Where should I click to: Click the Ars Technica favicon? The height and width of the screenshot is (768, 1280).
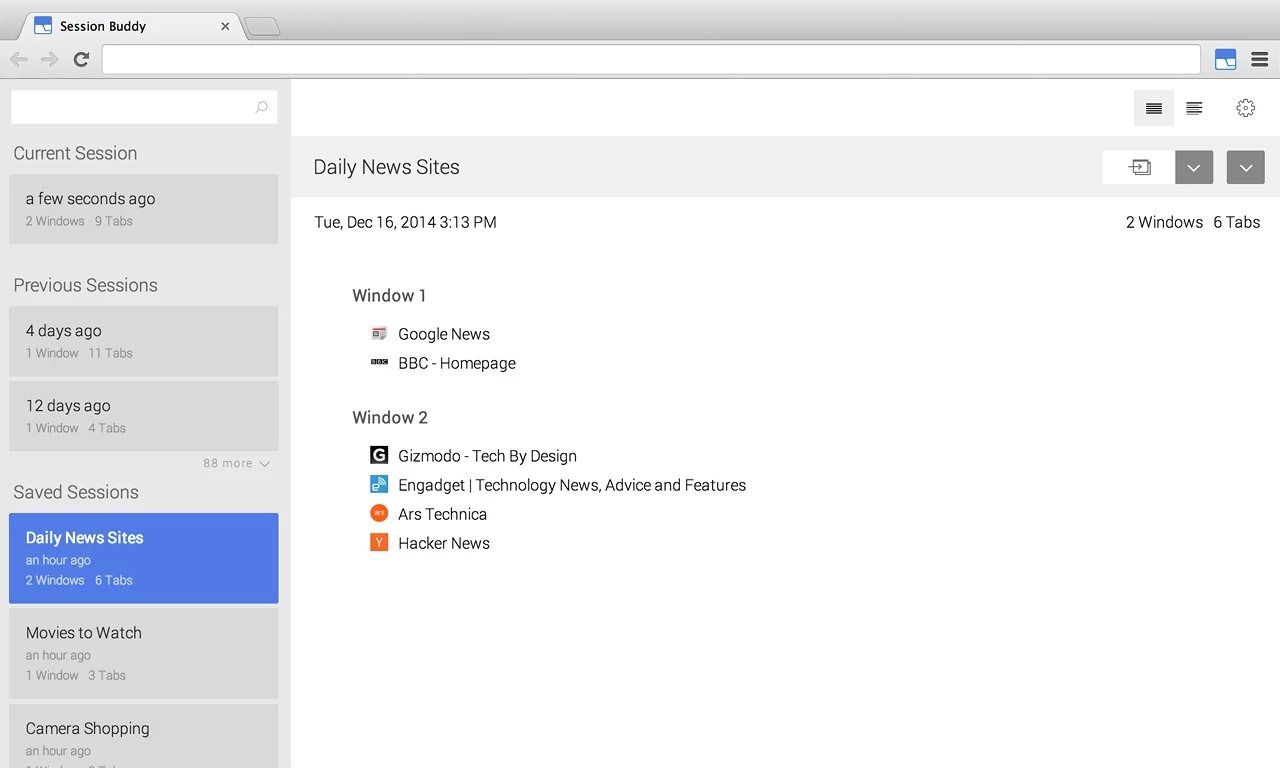click(379, 513)
